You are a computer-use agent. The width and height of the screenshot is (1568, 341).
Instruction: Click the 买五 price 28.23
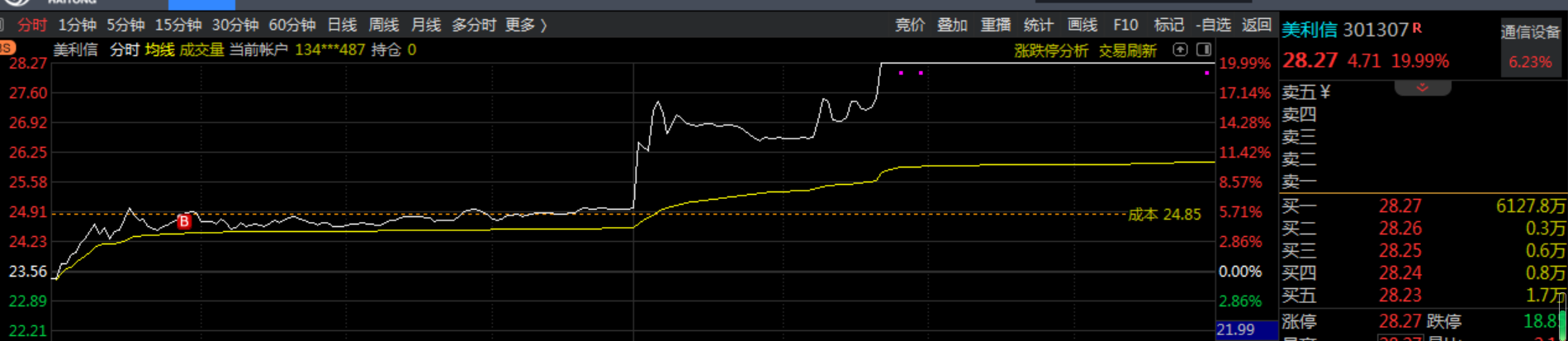(1400, 295)
